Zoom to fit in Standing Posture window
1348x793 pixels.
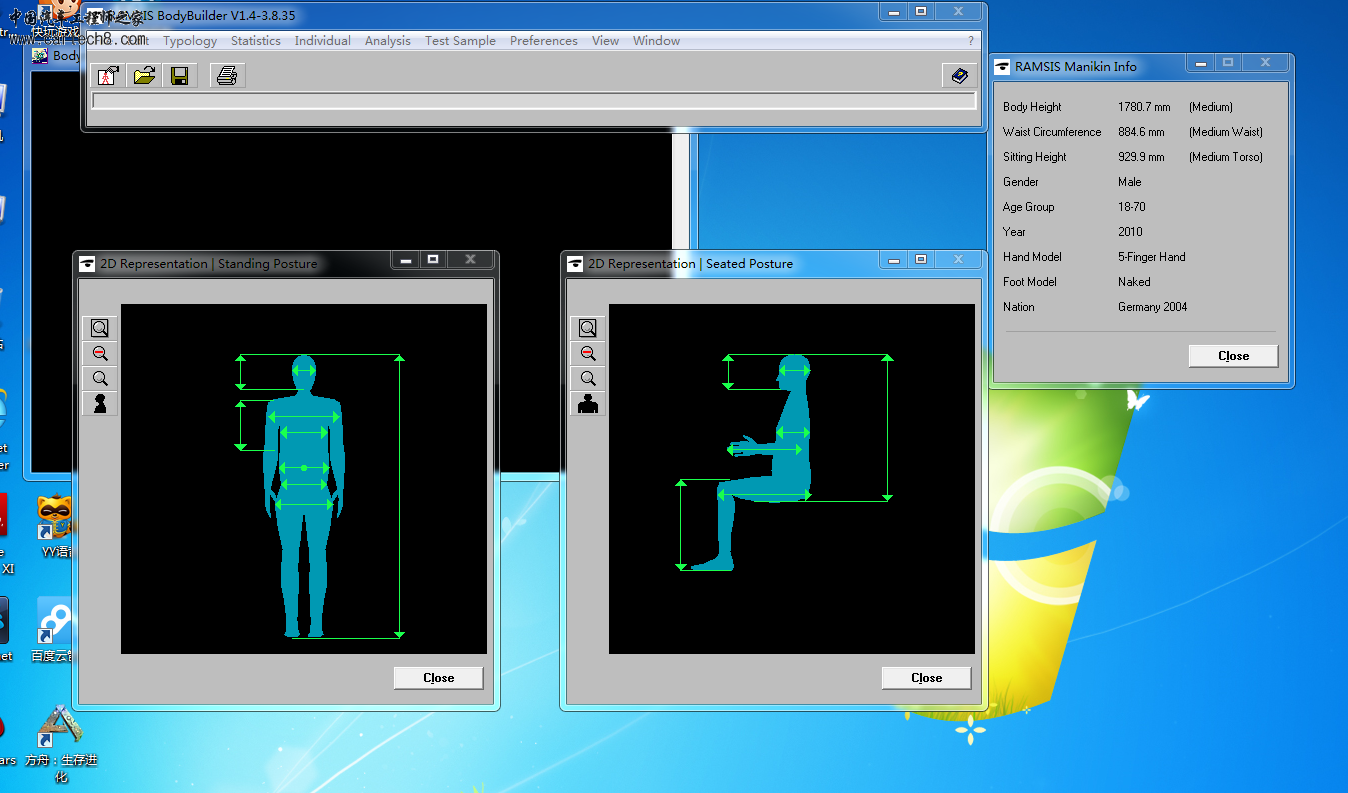pyautogui.click(x=100, y=328)
